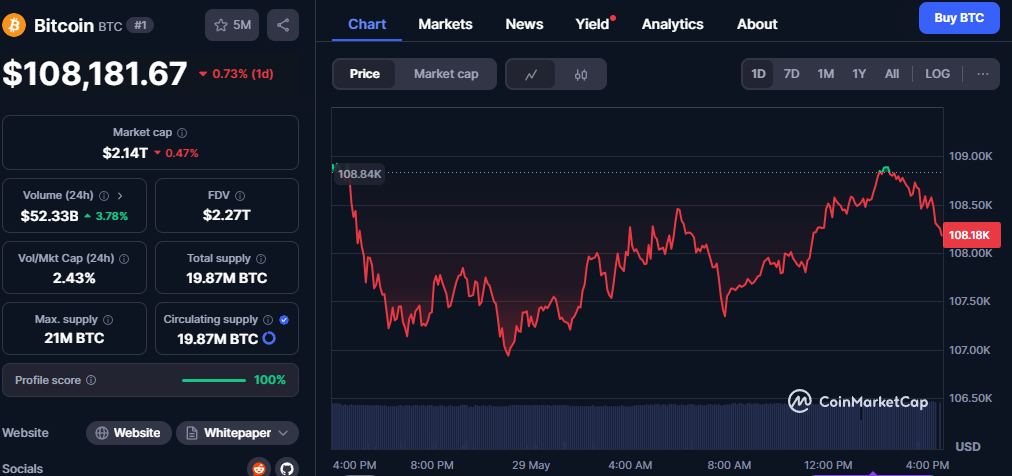The image size is (1012, 476).
Task: Click the USD currency label
Action: pos(967,446)
